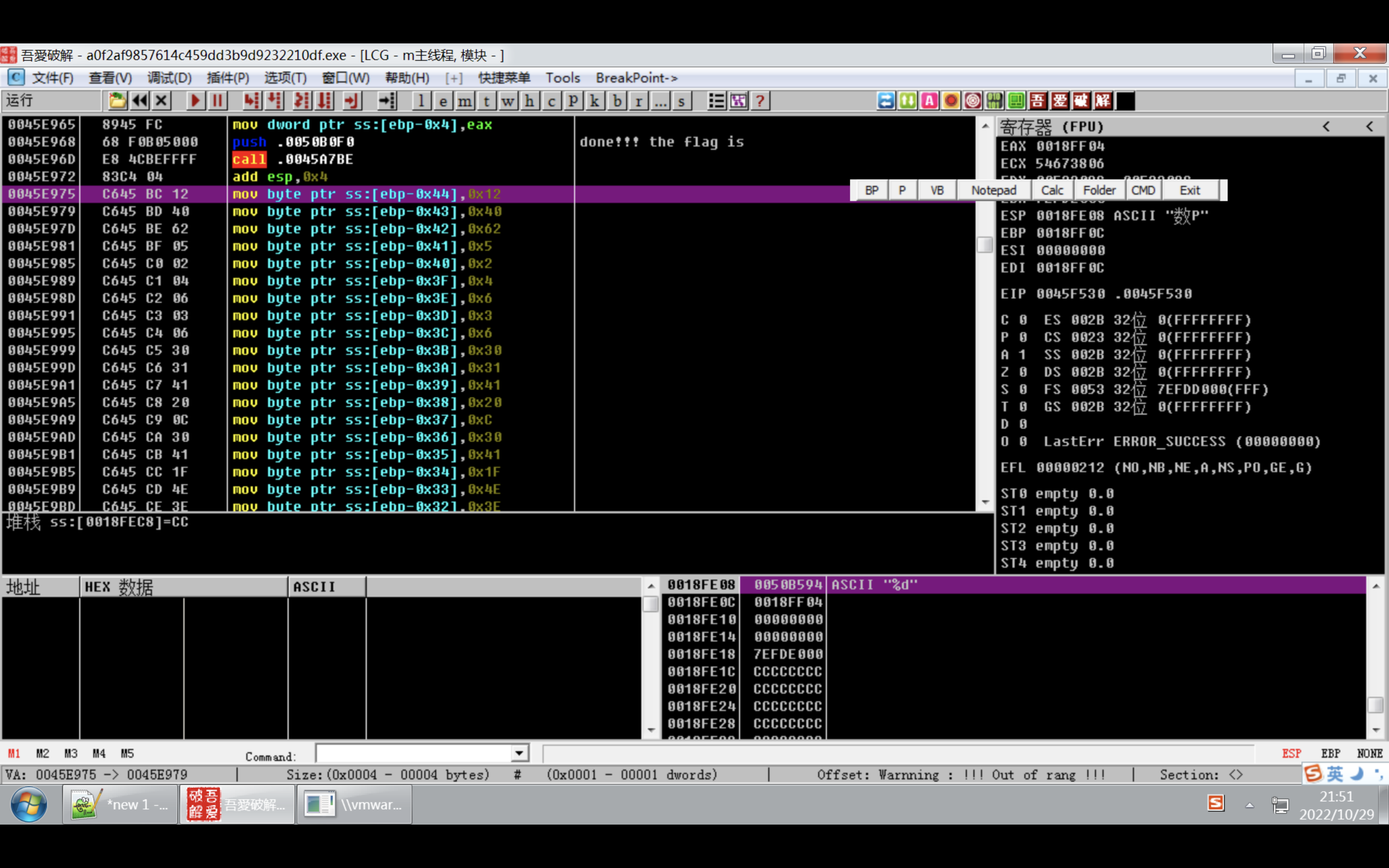Image resolution: width=1389 pixels, height=868 pixels.
Task: Select EBP stack tracking mode
Action: (x=1331, y=753)
